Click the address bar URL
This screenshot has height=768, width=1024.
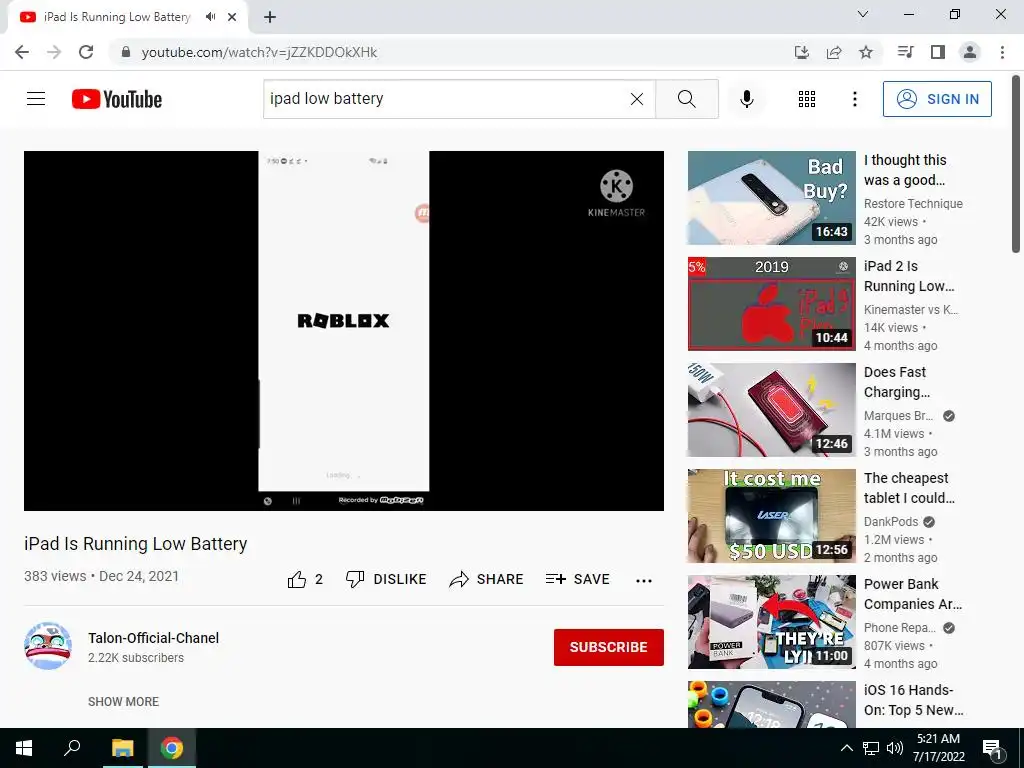pyautogui.click(x=259, y=52)
